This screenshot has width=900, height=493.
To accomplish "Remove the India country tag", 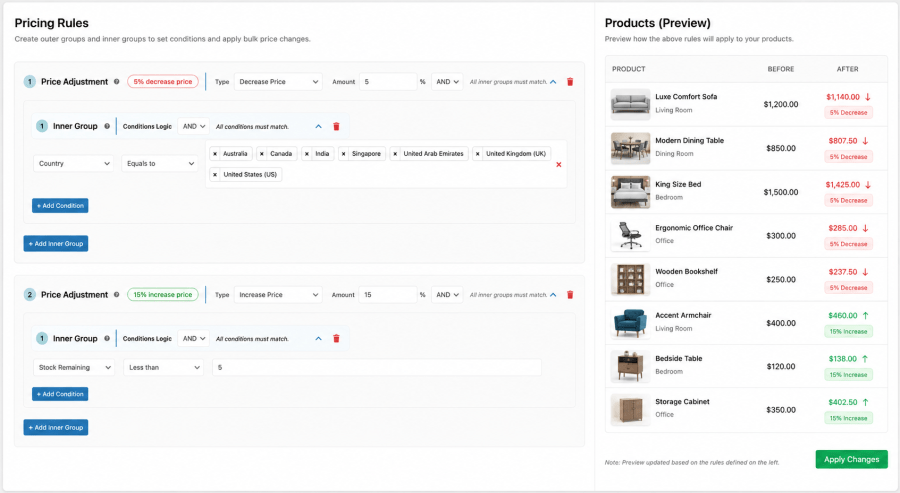I will click(307, 154).
